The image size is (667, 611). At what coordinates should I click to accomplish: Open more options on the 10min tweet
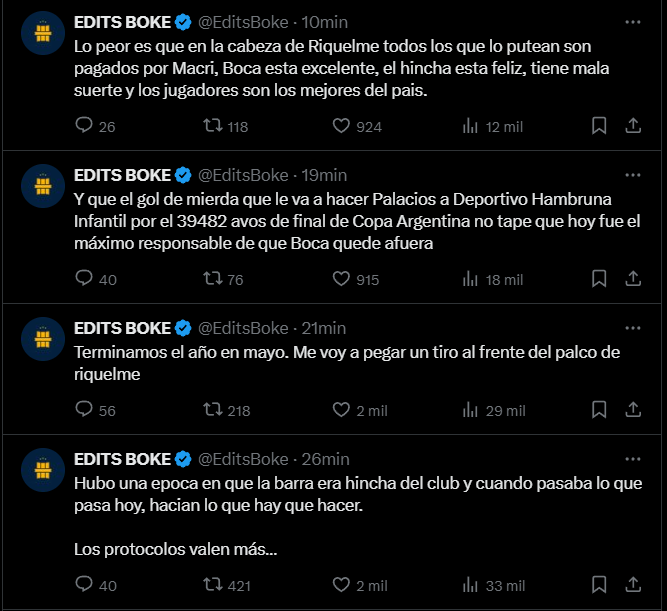(x=633, y=22)
